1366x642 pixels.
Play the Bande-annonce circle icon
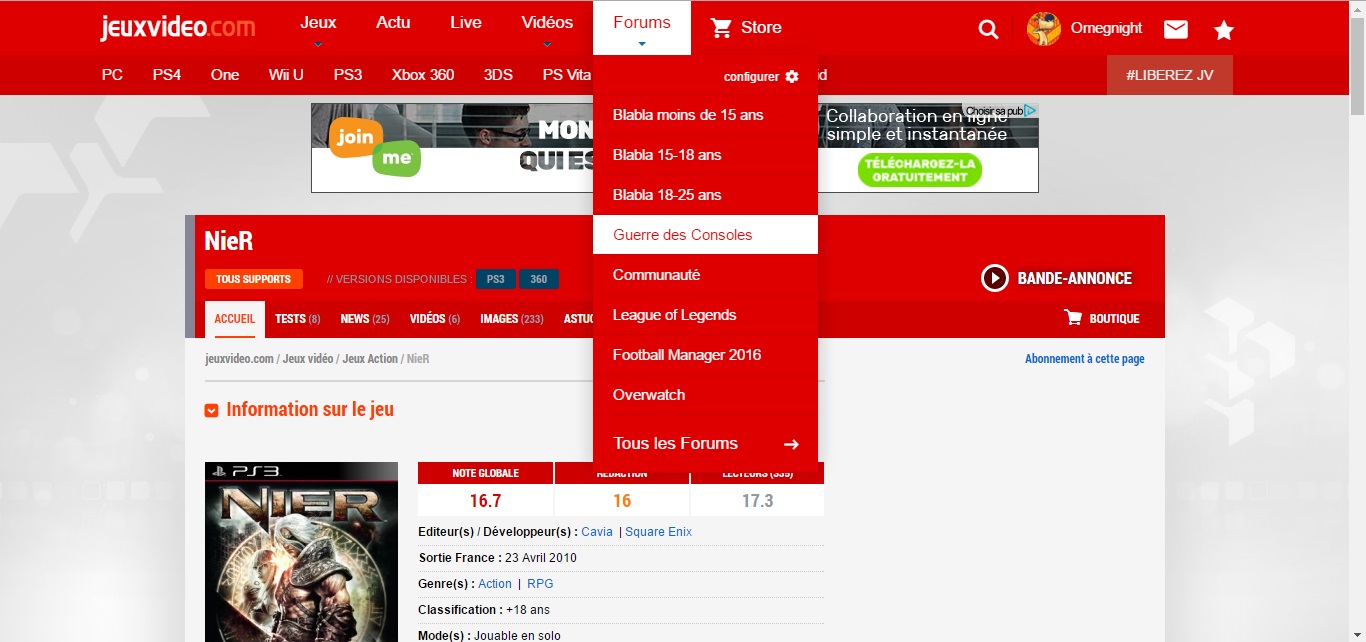[x=995, y=278]
